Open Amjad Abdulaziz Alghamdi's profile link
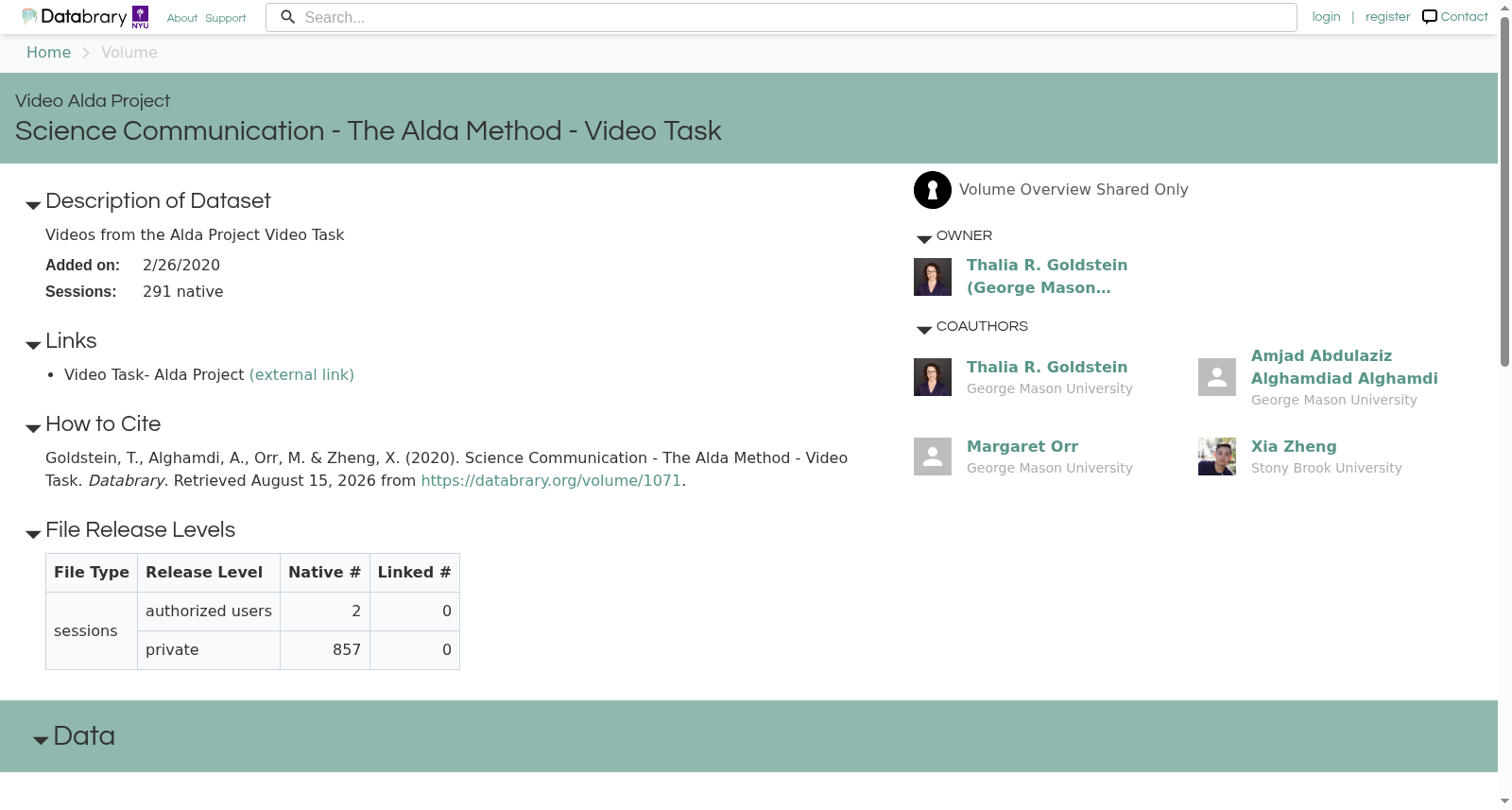Image resolution: width=1512 pixels, height=810 pixels. (x=1345, y=368)
